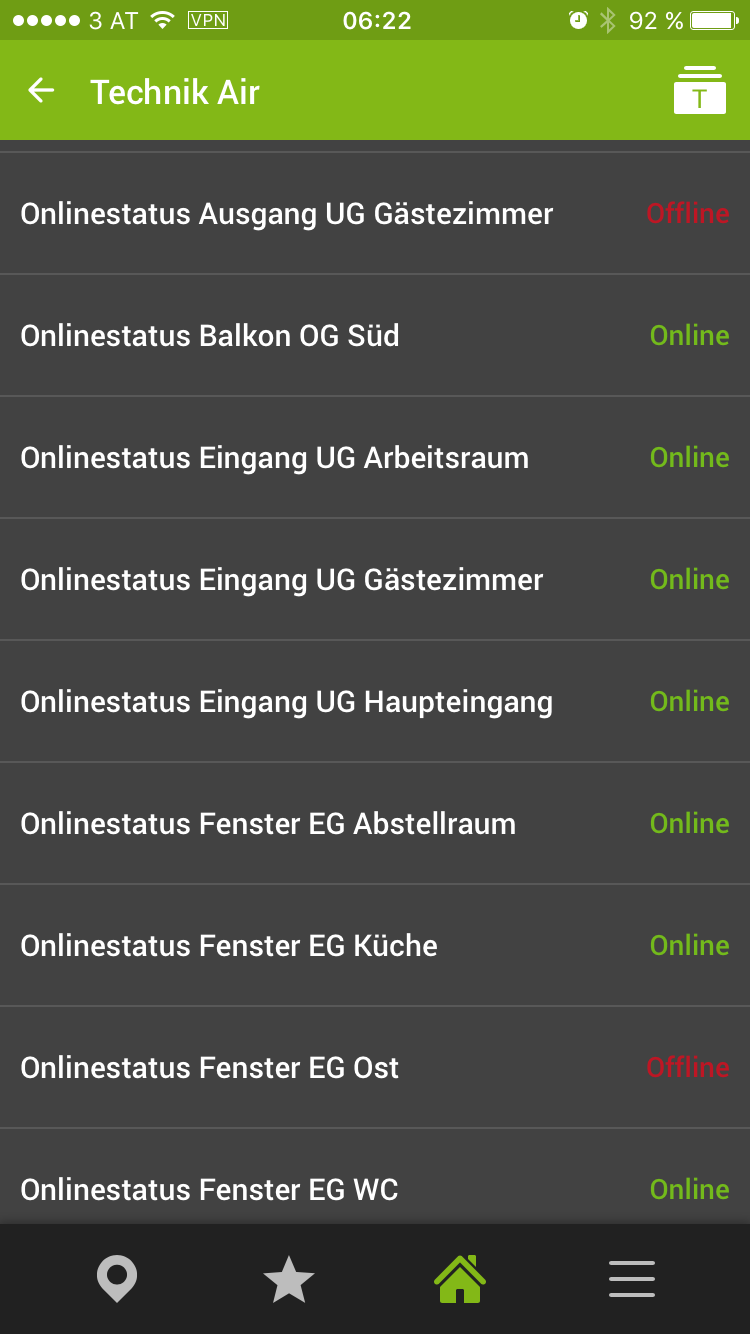Click Offline status of Fenster EG Ost
Image resolution: width=750 pixels, height=1334 pixels.
(688, 1068)
